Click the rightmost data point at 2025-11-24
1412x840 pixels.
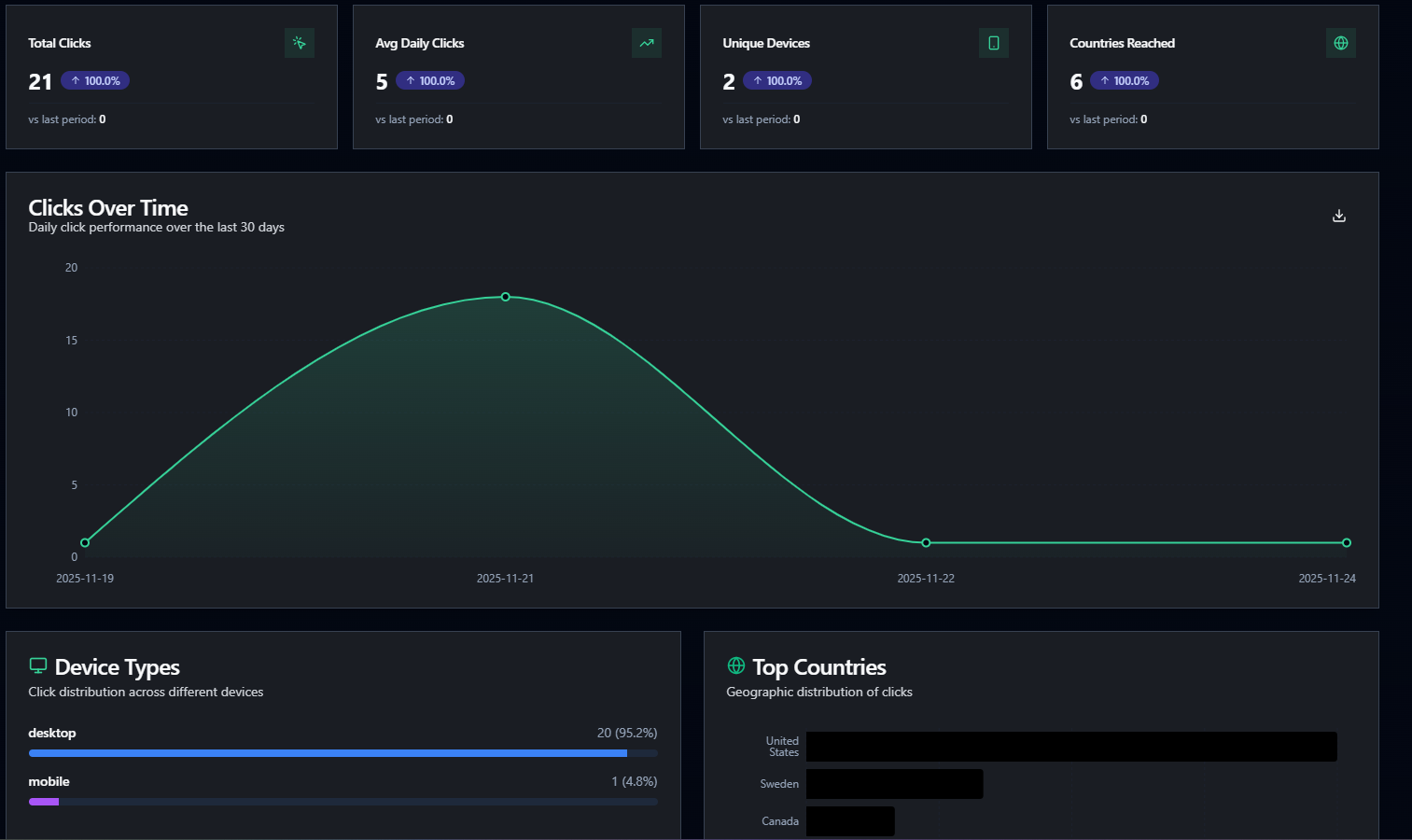1346,542
